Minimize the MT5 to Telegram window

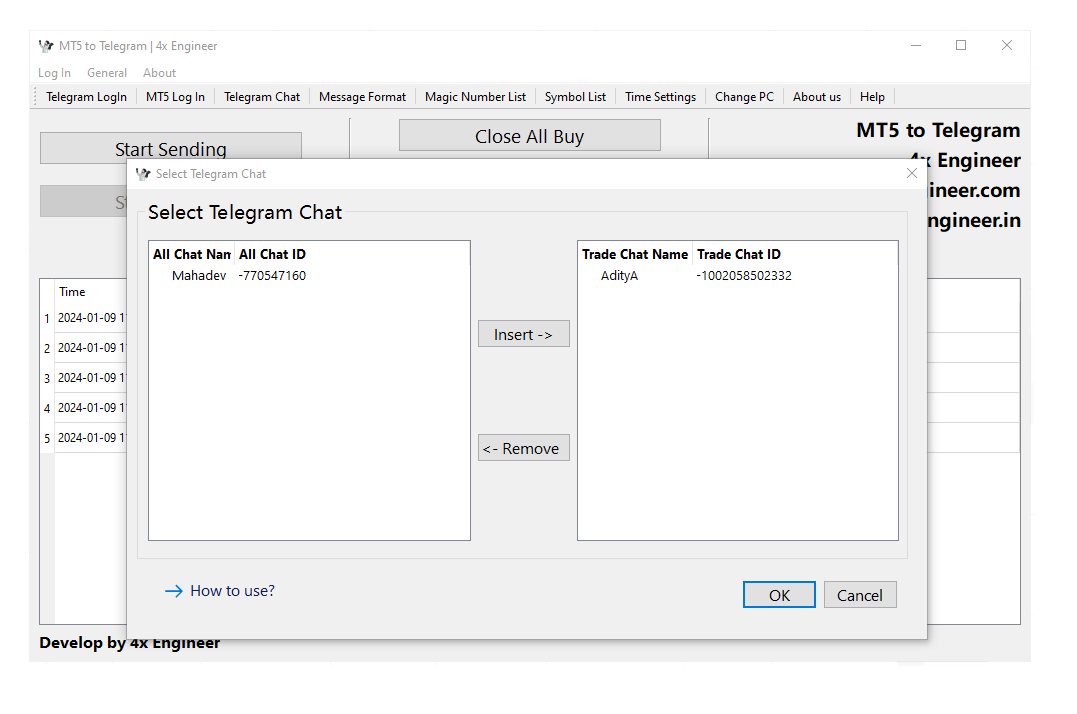916,45
